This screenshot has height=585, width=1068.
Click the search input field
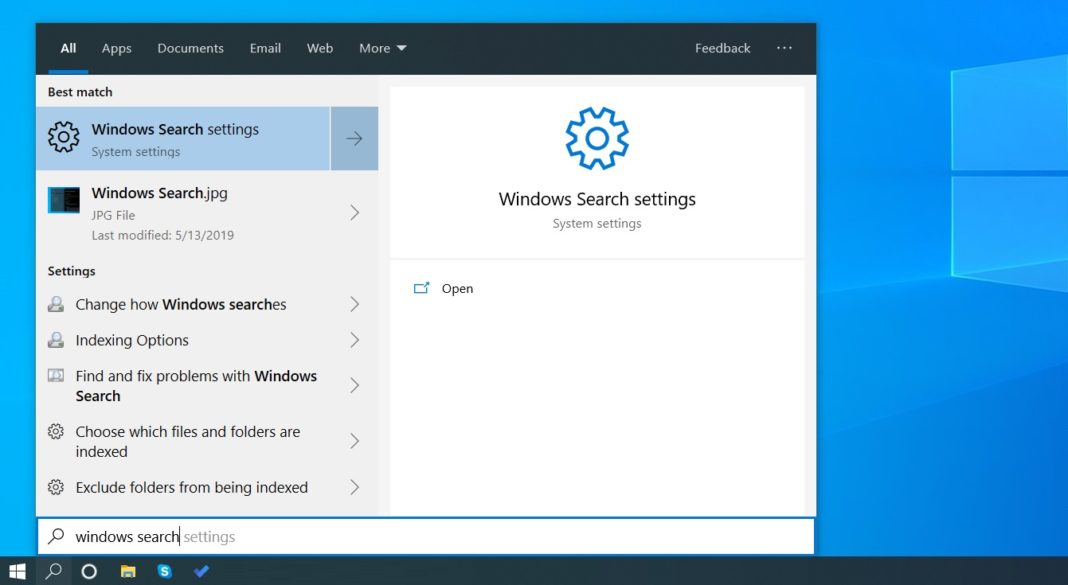[300, 536]
